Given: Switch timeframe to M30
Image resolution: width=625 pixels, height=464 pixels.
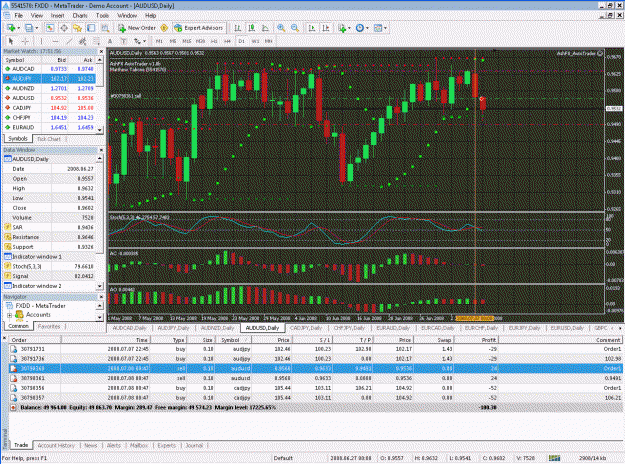Looking at the screenshot, I should coord(200,41).
